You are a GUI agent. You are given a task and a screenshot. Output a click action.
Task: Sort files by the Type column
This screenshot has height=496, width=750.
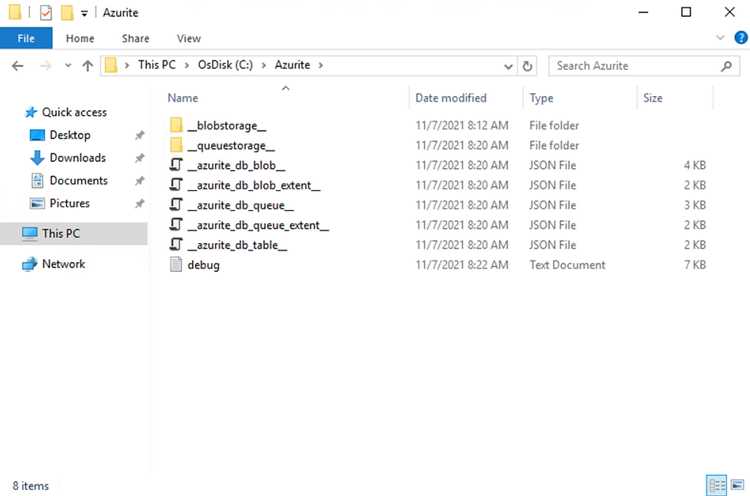(x=541, y=98)
